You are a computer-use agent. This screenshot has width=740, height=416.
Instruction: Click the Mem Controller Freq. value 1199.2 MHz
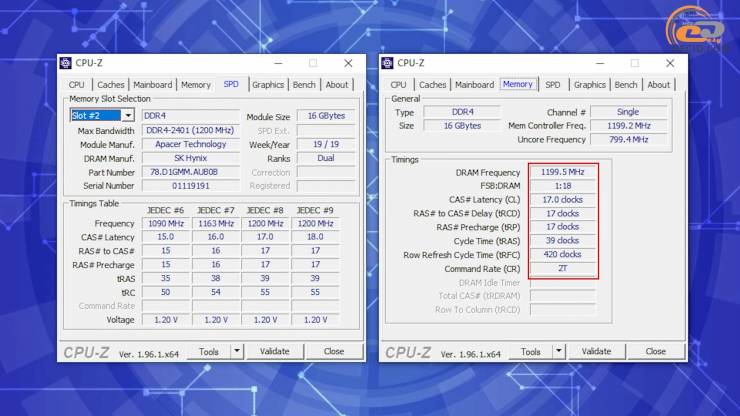pos(628,126)
